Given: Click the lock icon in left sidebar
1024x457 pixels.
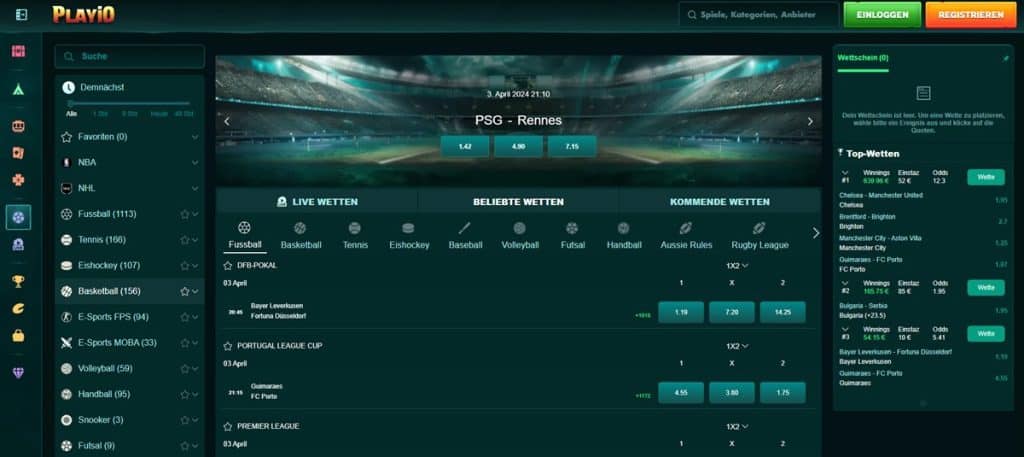Looking at the screenshot, I should [18, 336].
